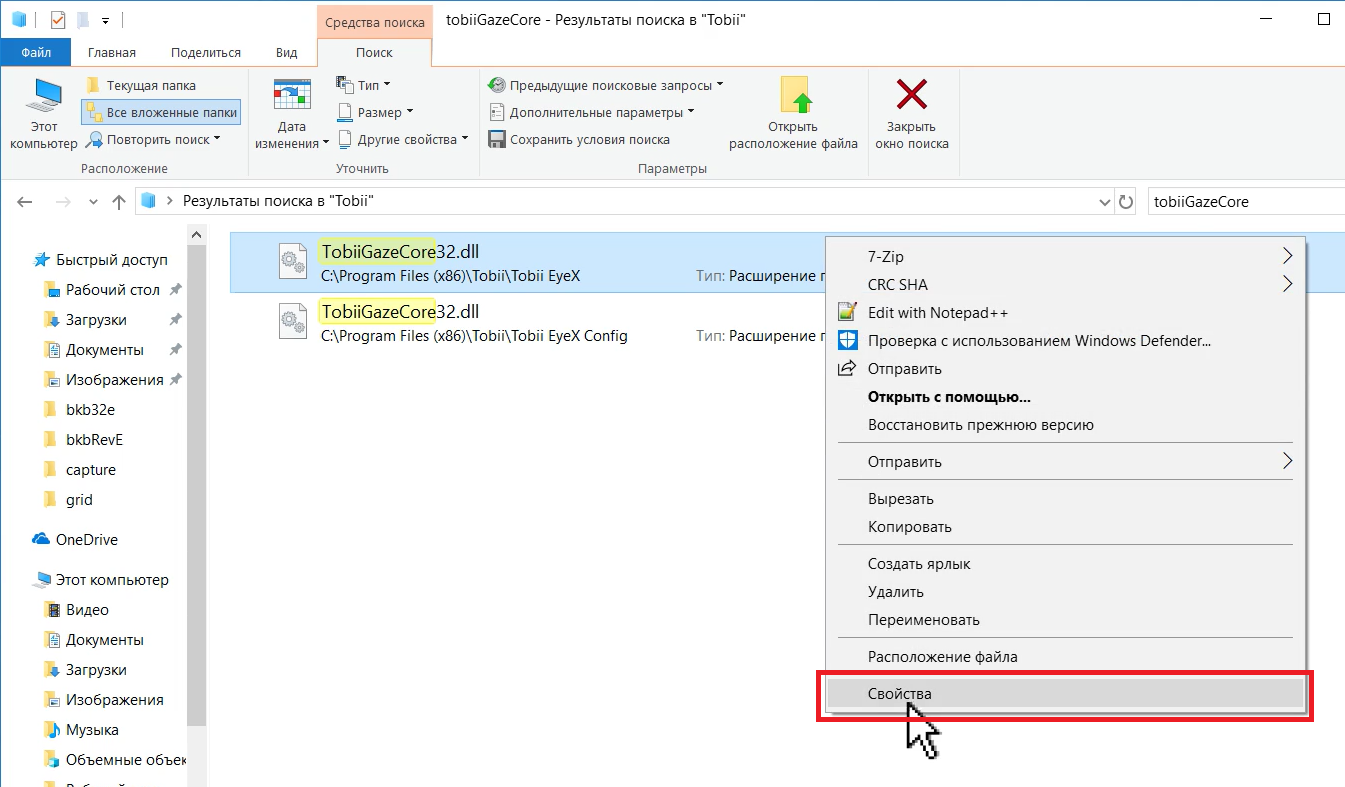Open Музыка under Этот компьютер
The image size is (1345, 787).
pos(92,730)
